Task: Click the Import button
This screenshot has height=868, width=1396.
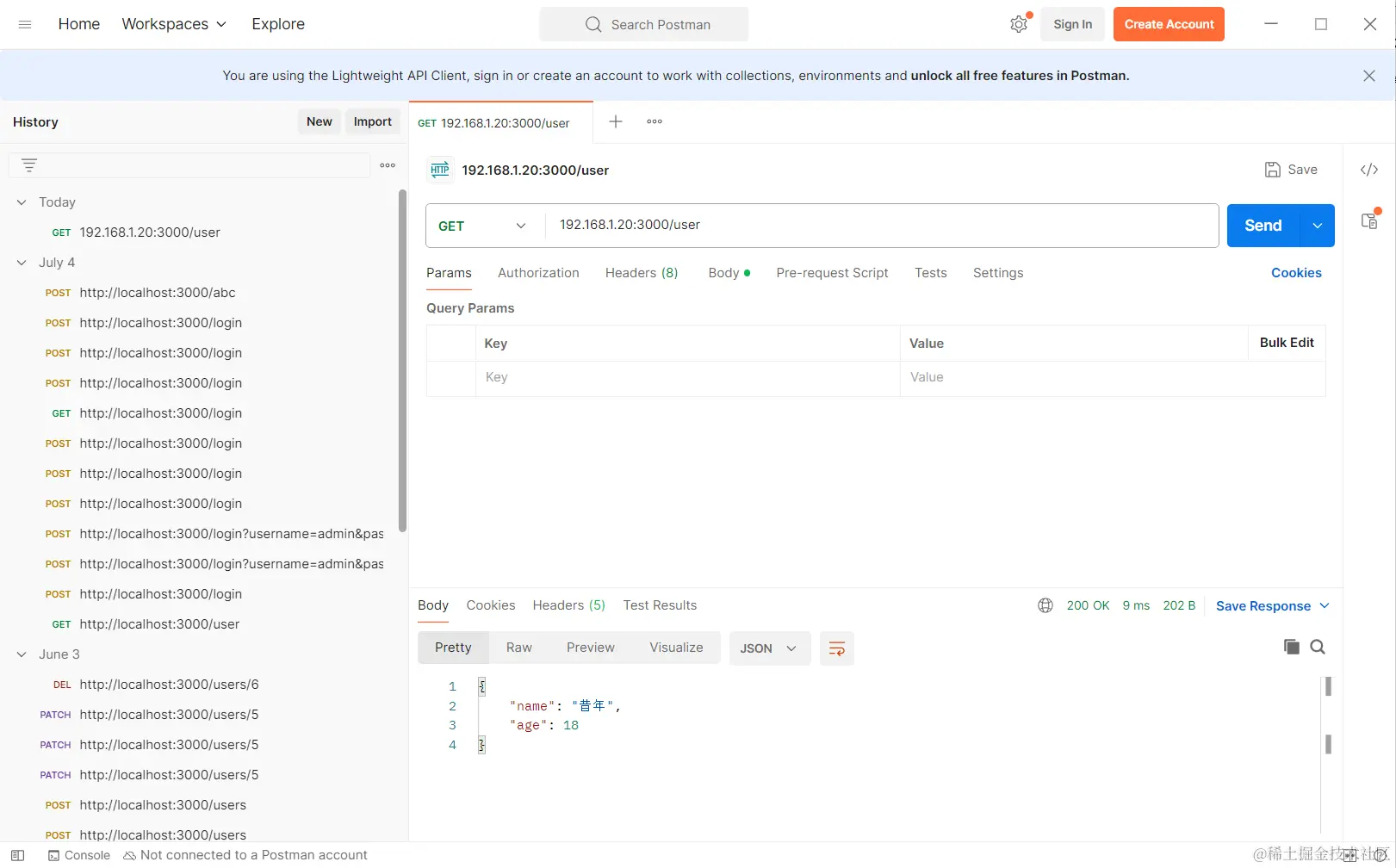Action: pyautogui.click(x=373, y=121)
